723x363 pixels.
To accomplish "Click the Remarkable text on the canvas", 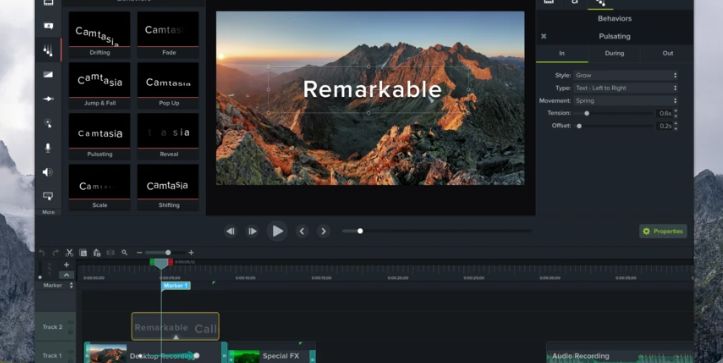I will pyautogui.click(x=372, y=89).
